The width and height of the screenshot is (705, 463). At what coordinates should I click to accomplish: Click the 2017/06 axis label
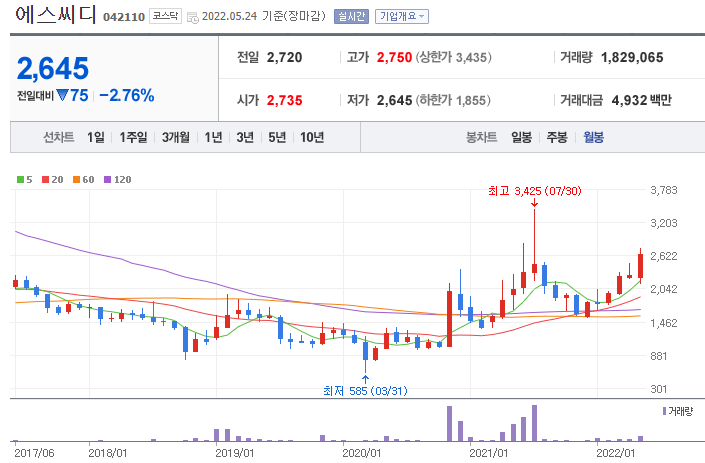(x=34, y=453)
